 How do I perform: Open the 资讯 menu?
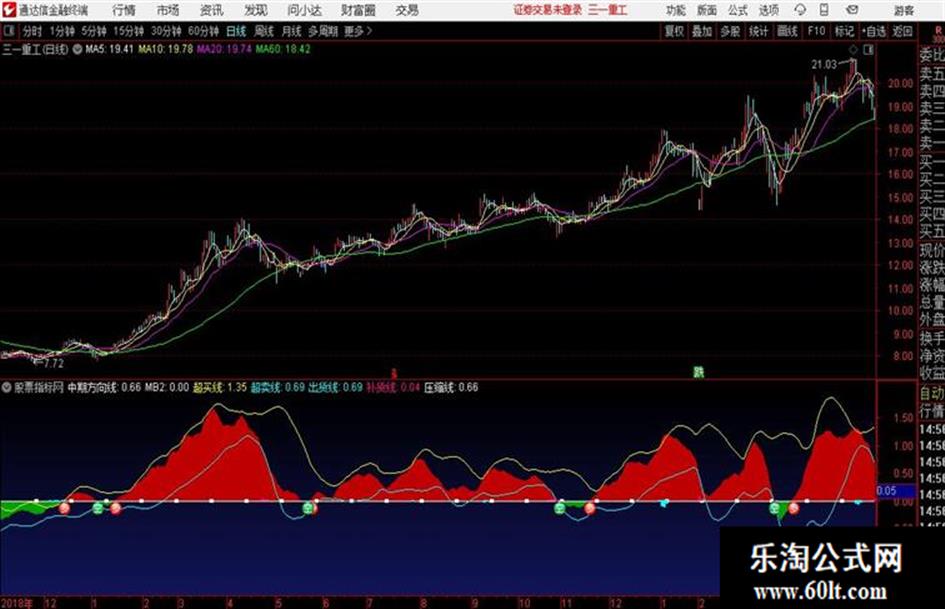pos(212,10)
